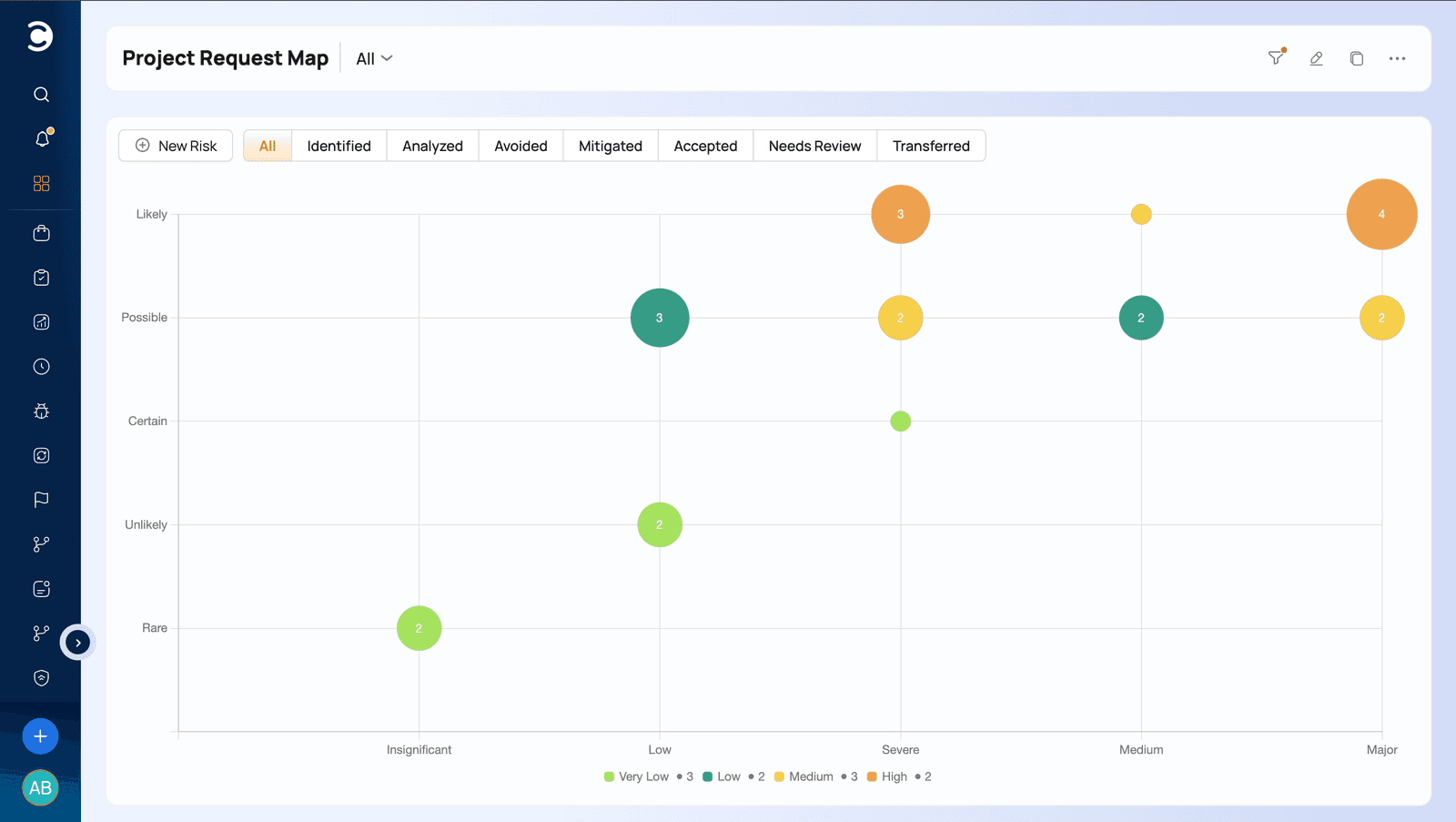Open the clipboard tasks icon

point(41,278)
